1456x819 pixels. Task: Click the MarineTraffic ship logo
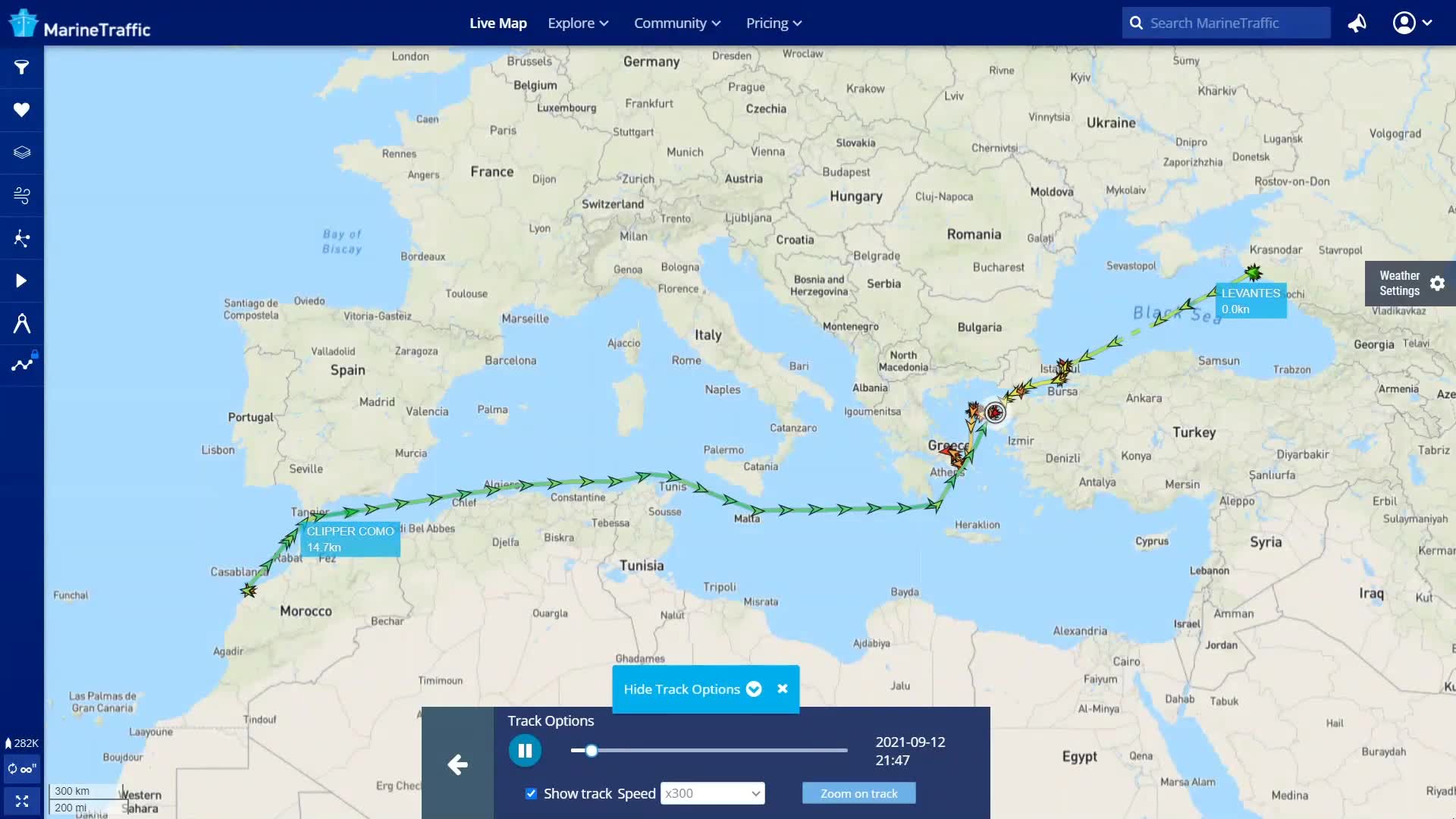pos(23,23)
